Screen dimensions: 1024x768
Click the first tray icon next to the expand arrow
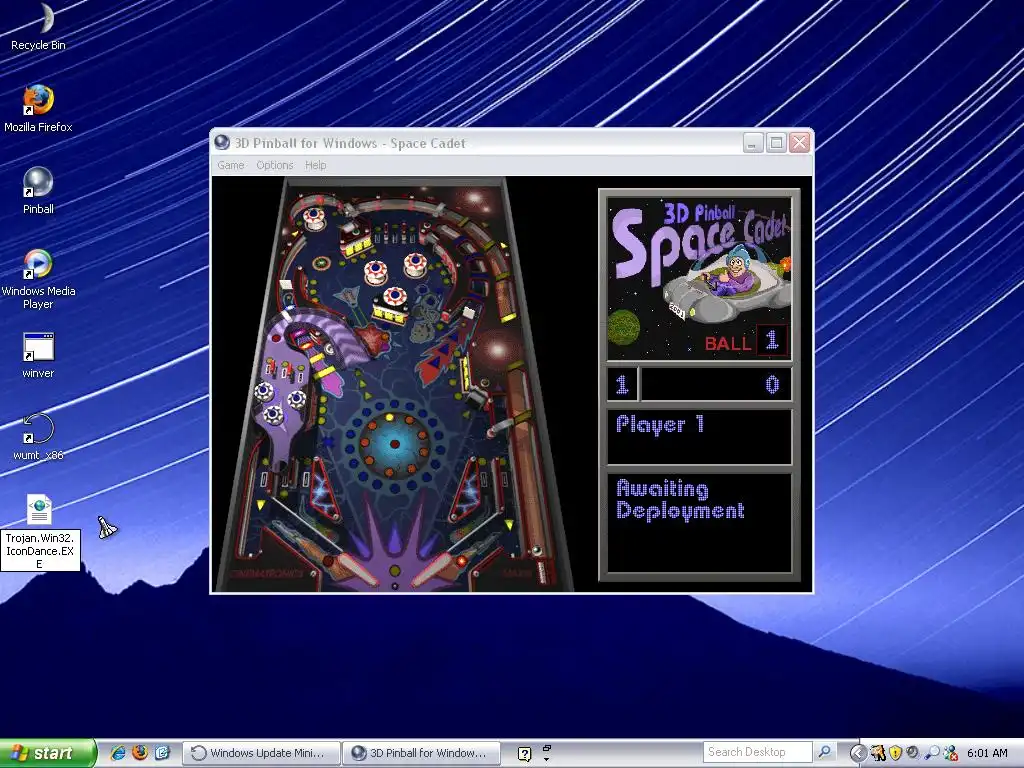[x=878, y=753]
